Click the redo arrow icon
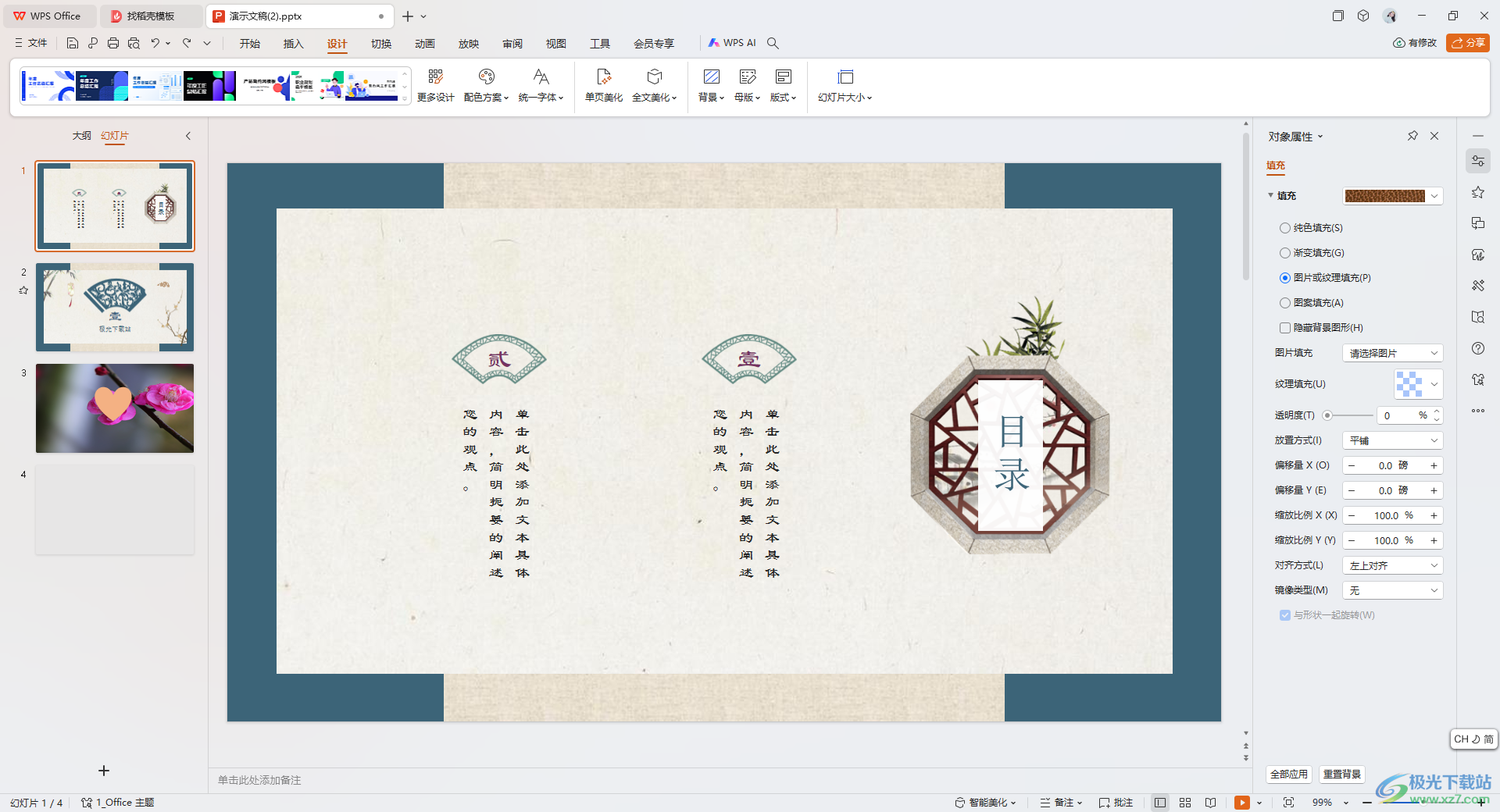This screenshot has width=1500, height=812. pos(187,43)
